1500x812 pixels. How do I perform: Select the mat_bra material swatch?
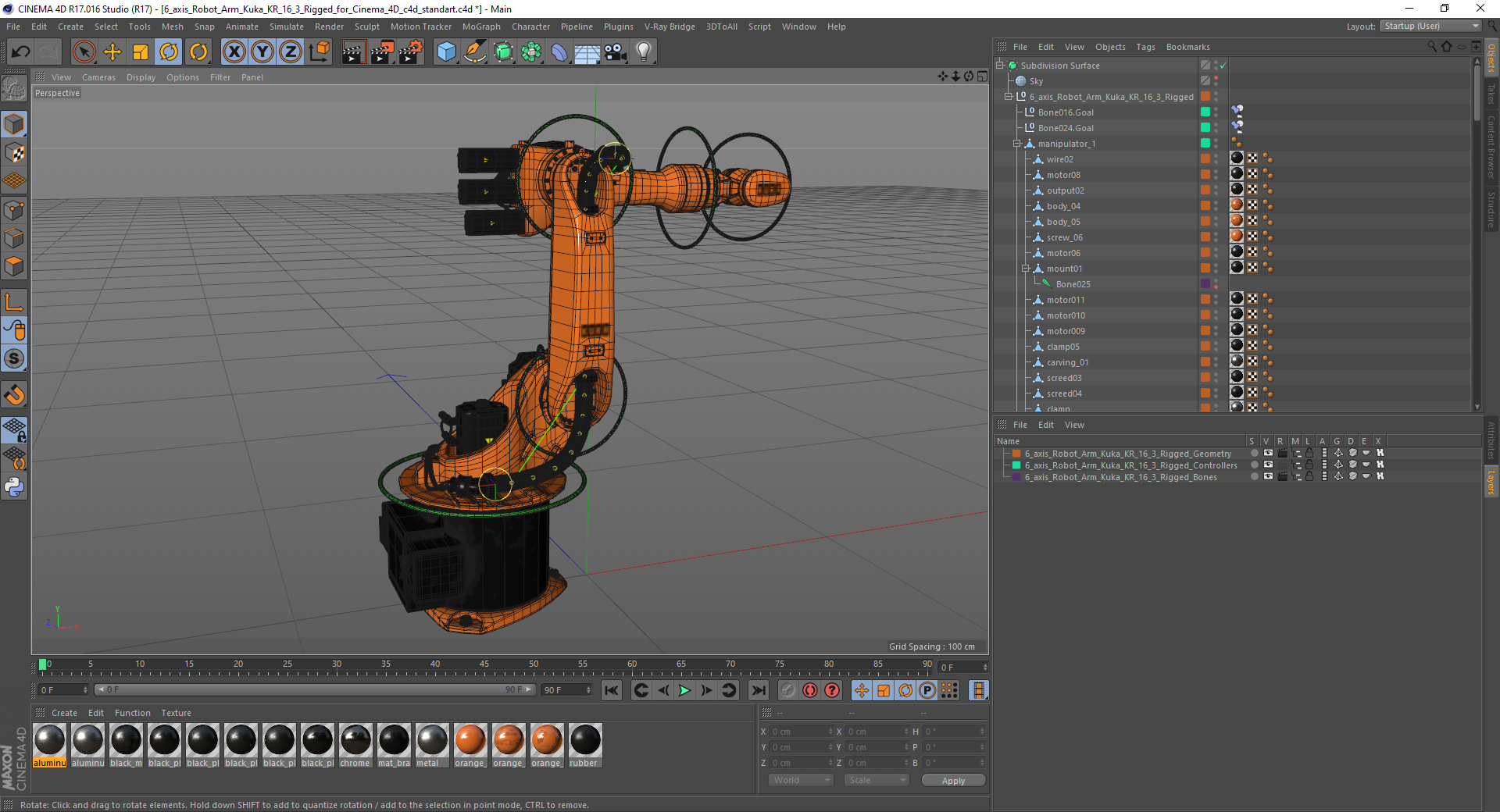[394, 746]
